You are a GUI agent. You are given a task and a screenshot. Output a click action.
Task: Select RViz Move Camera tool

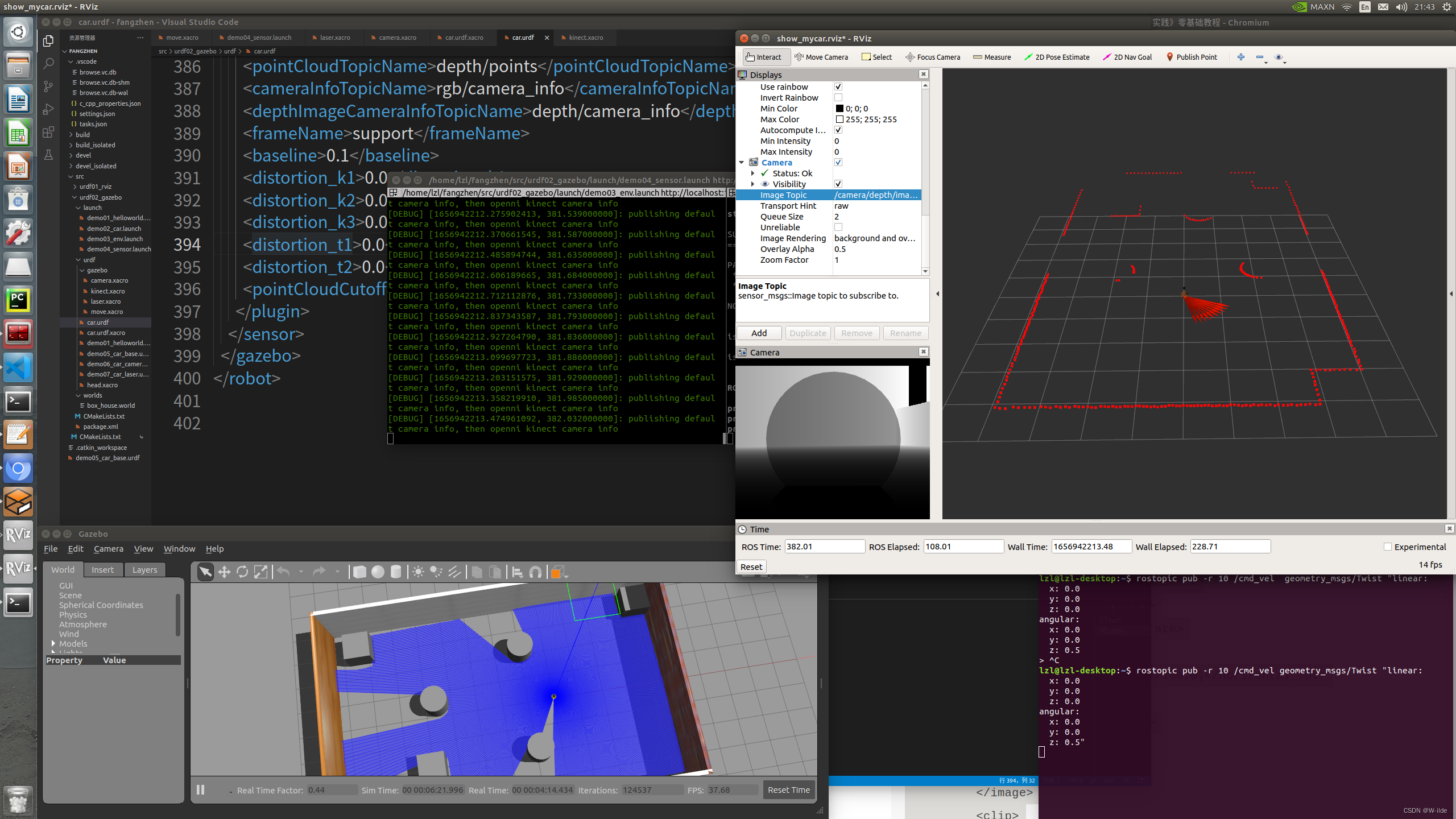point(821,57)
